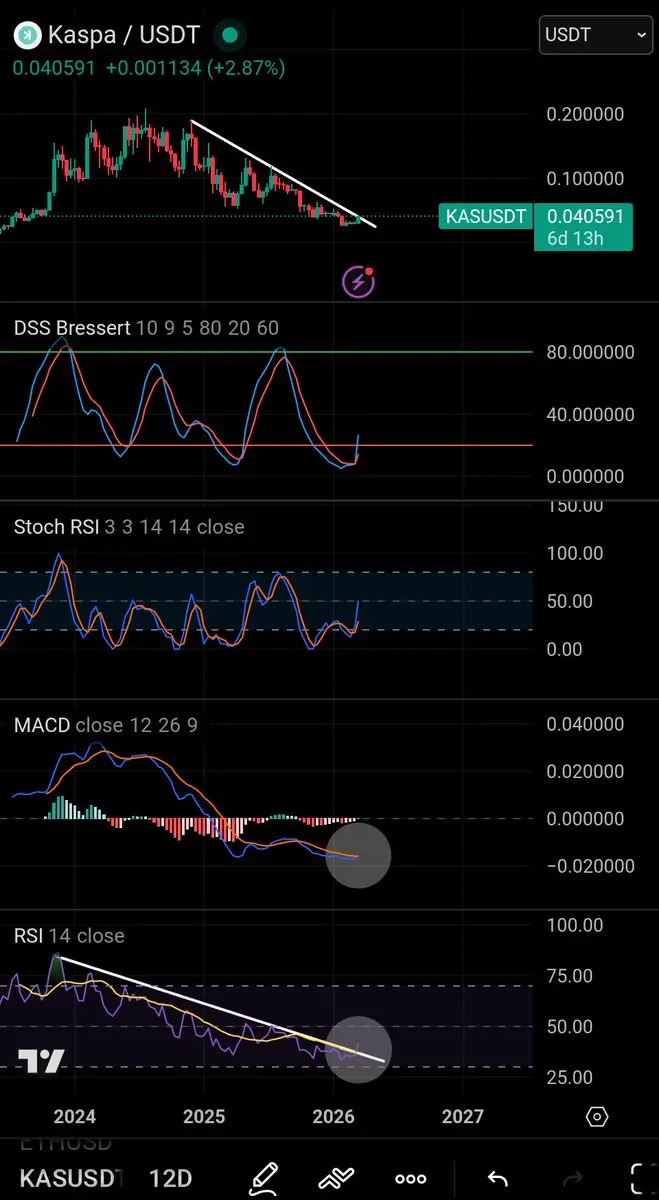Click the current price 0.040591 tag

coord(585,216)
